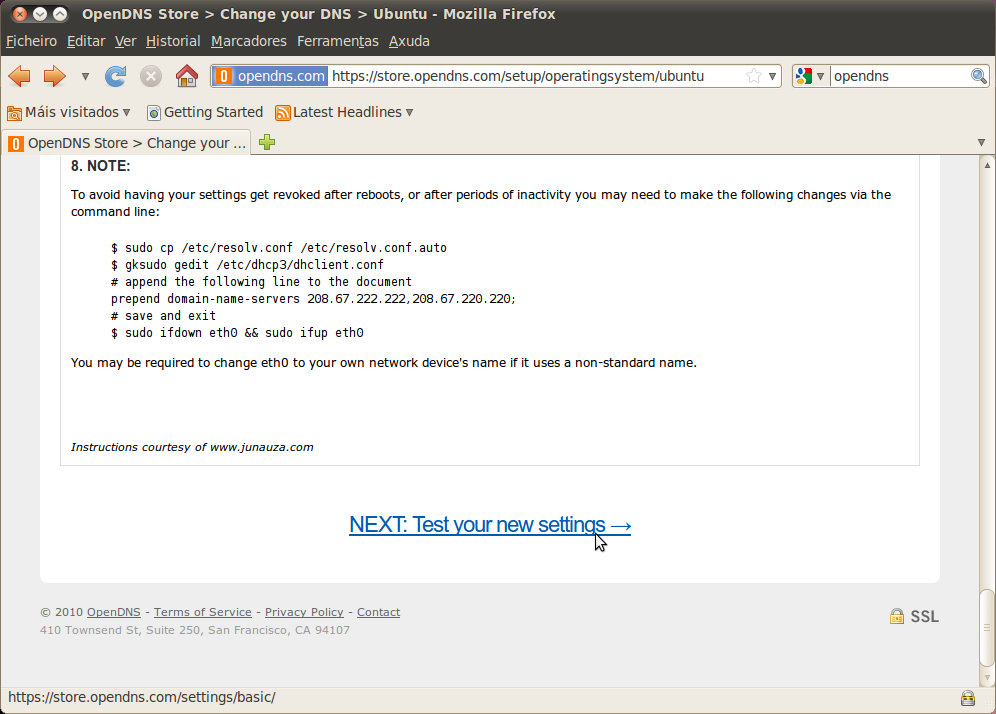
Task: Click the scrollbar down arrow
Action: 987,677
